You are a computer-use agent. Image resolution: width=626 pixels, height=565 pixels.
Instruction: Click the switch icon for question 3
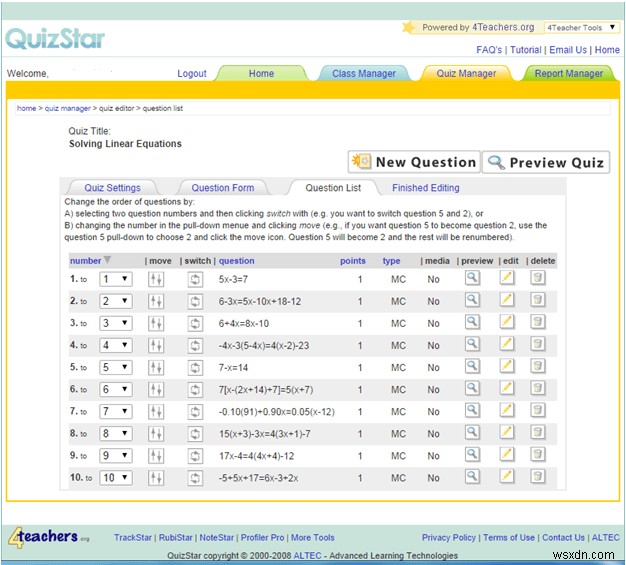(195, 323)
